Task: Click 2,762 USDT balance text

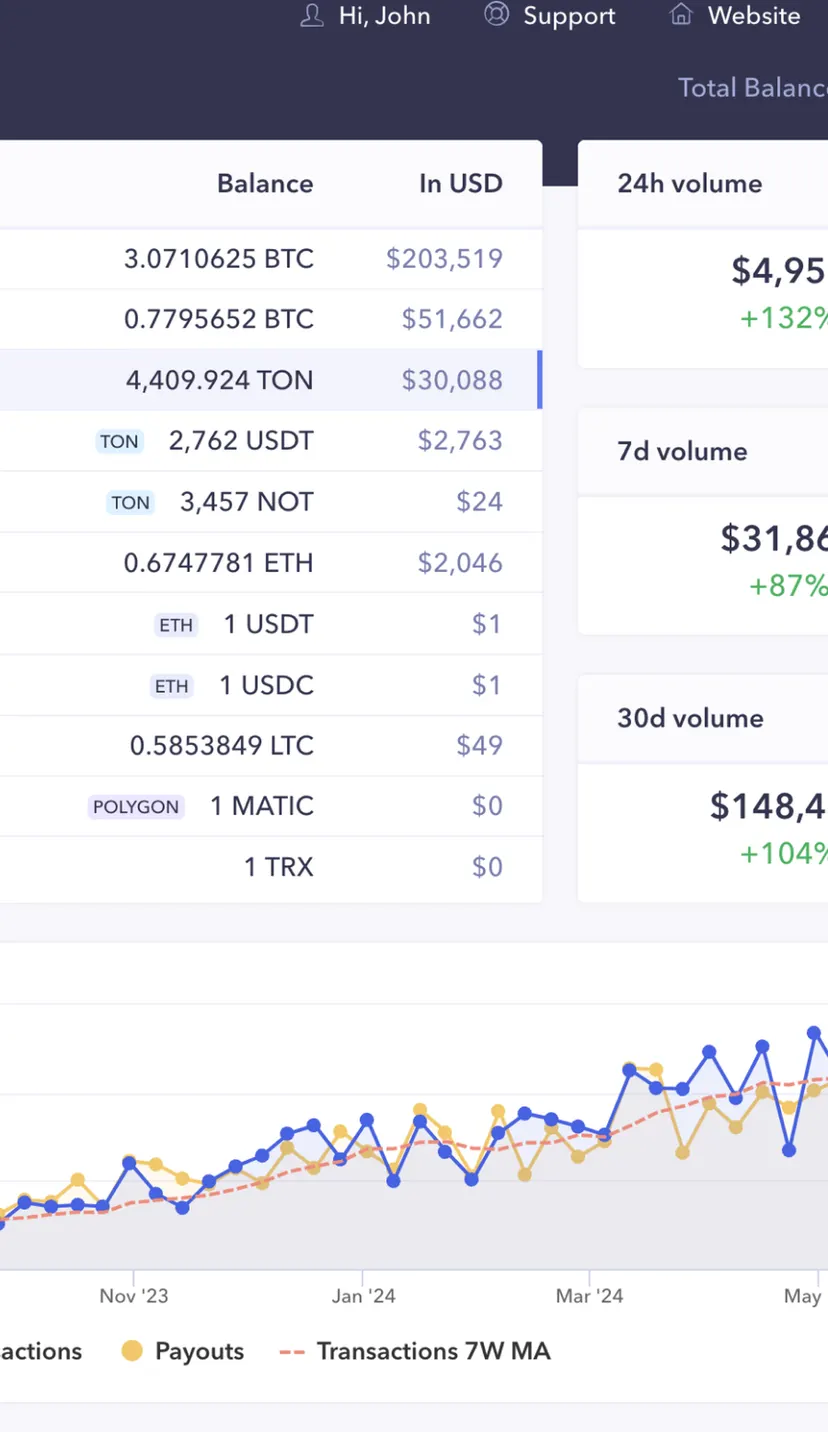Action: pos(241,441)
